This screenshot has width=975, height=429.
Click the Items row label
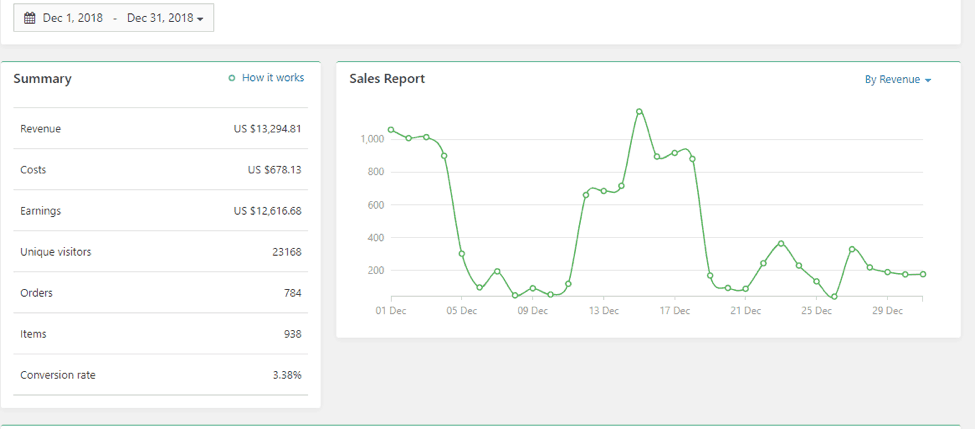(x=33, y=334)
